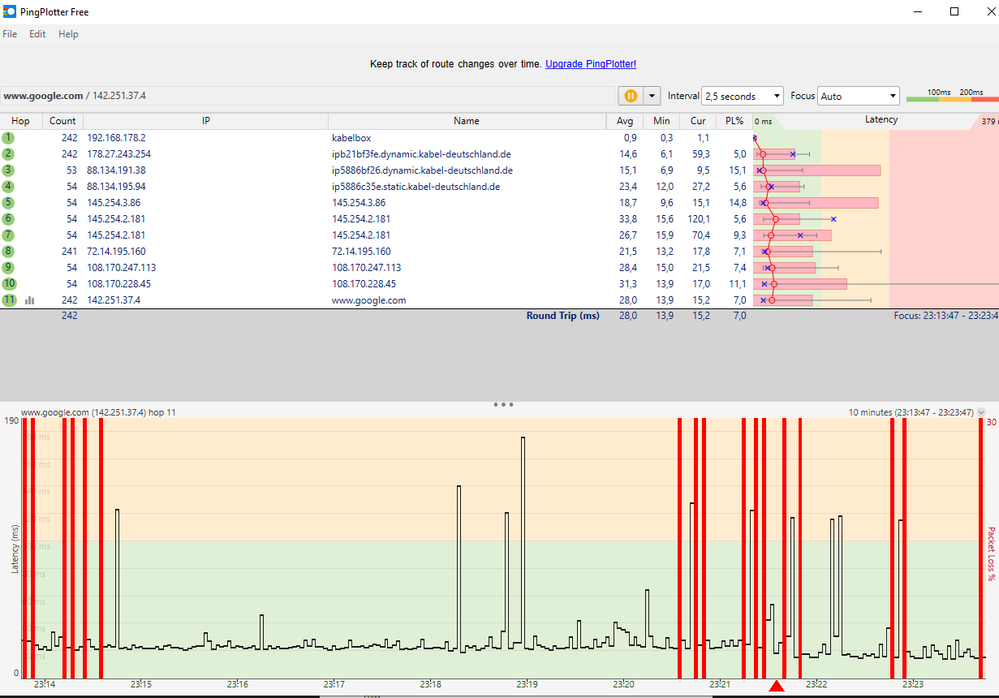The image size is (999, 698).
Task: Click hop 4 IP 88.134.195.94
Action: point(116,187)
